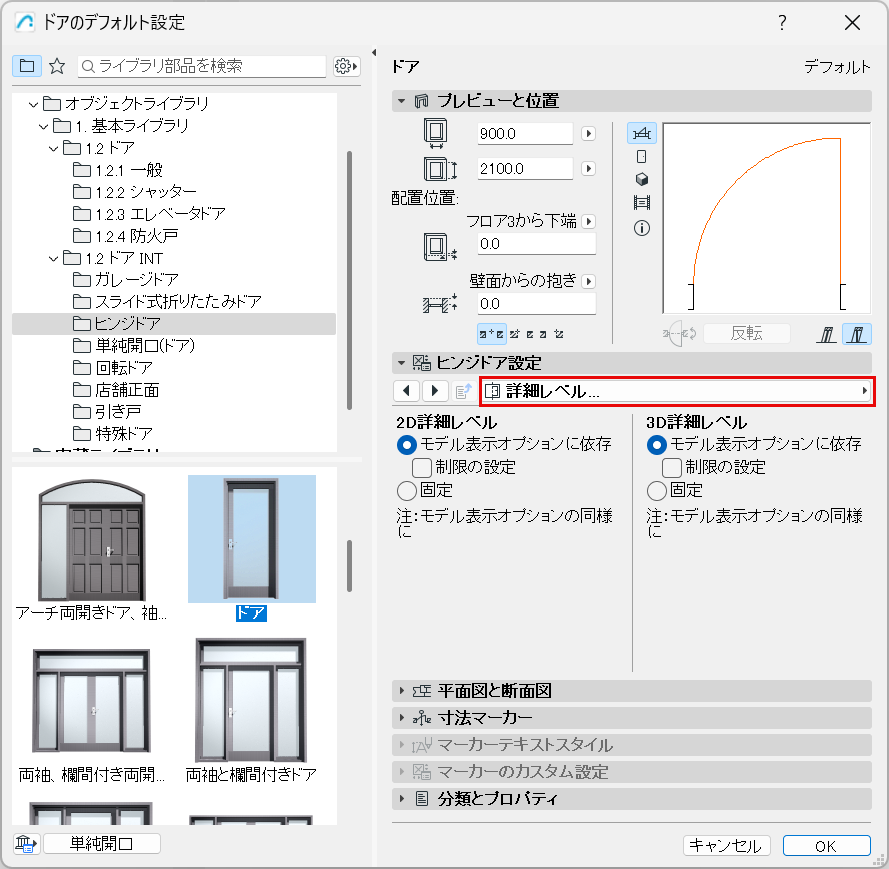Open the info (i) preview pane
889x869 pixels.
click(641, 224)
